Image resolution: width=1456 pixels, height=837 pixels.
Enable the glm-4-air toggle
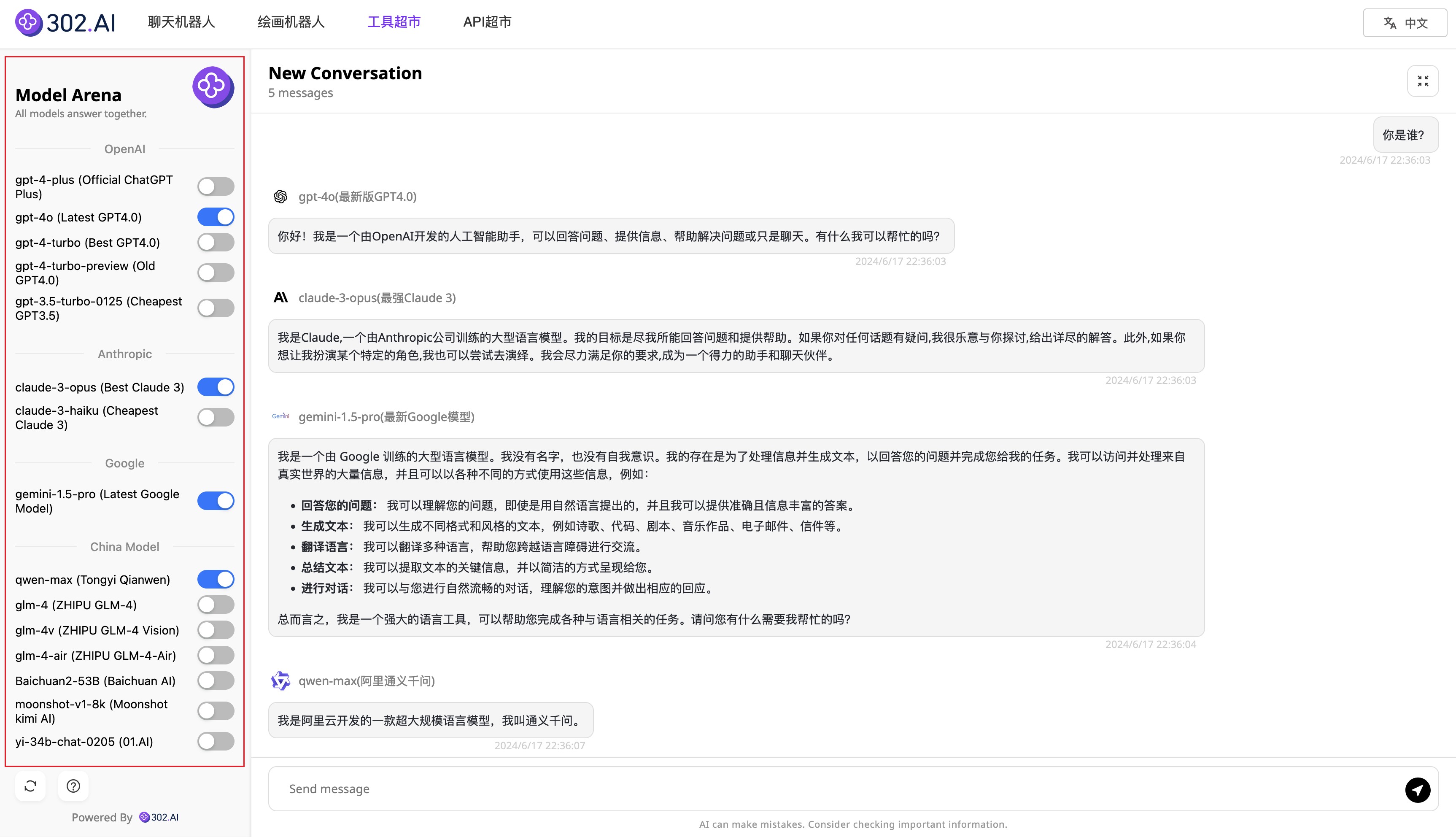click(x=216, y=655)
